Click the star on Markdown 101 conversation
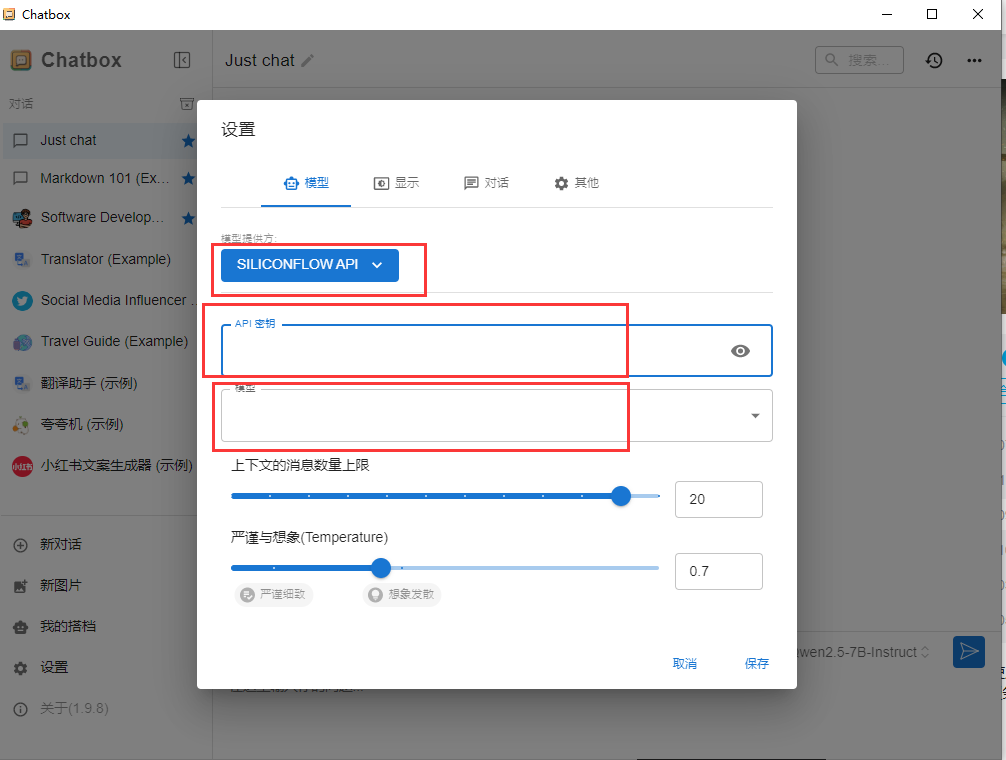This screenshot has width=1006, height=760. pos(188,178)
